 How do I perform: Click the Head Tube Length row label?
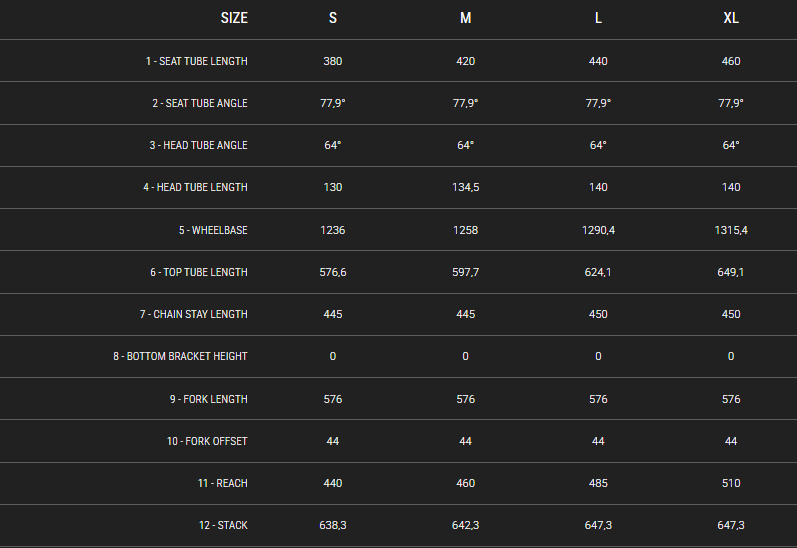(x=195, y=188)
